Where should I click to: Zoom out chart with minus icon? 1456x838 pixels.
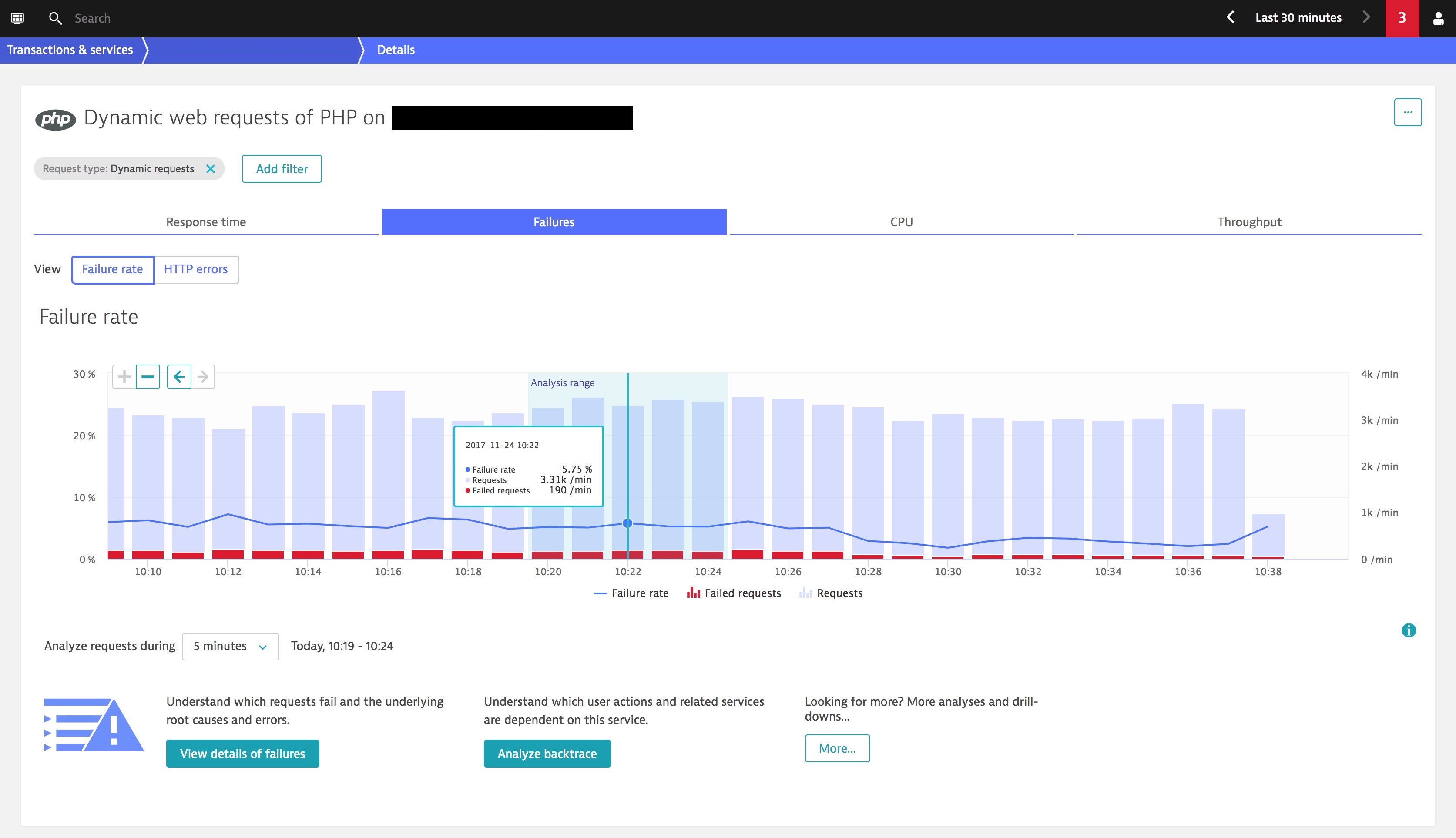coord(148,377)
